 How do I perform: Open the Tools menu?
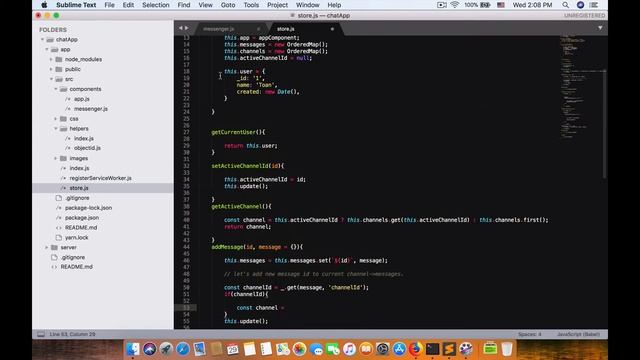click(x=251, y=5)
